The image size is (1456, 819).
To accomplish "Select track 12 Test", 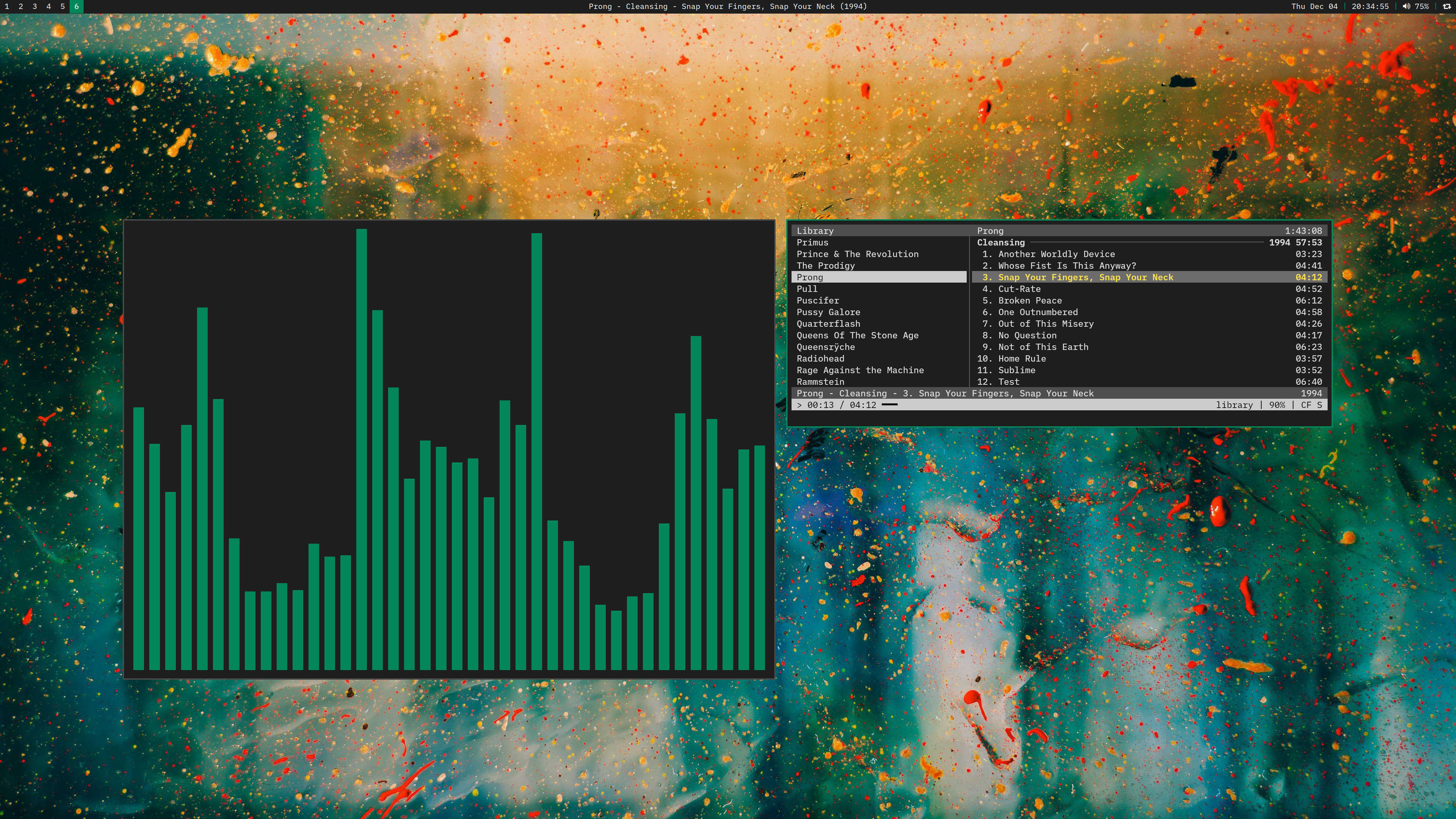I will point(1008,382).
